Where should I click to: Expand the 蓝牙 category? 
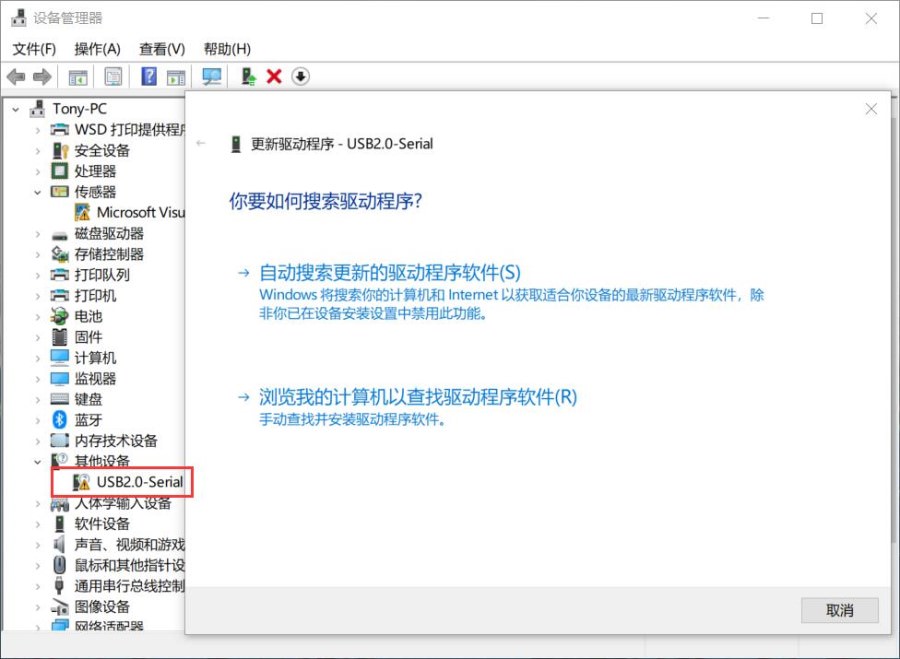coord(38,420)
